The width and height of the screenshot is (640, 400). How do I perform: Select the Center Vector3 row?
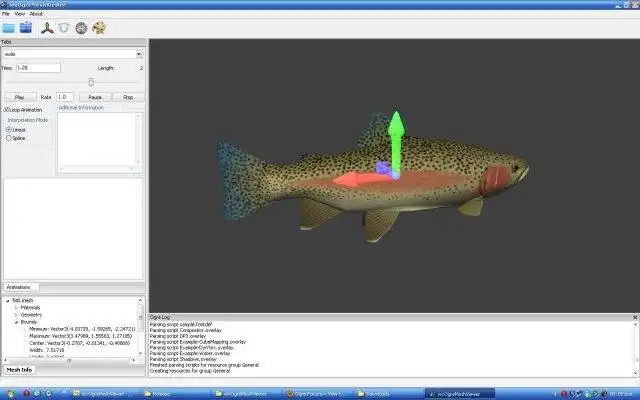[80, 343]
